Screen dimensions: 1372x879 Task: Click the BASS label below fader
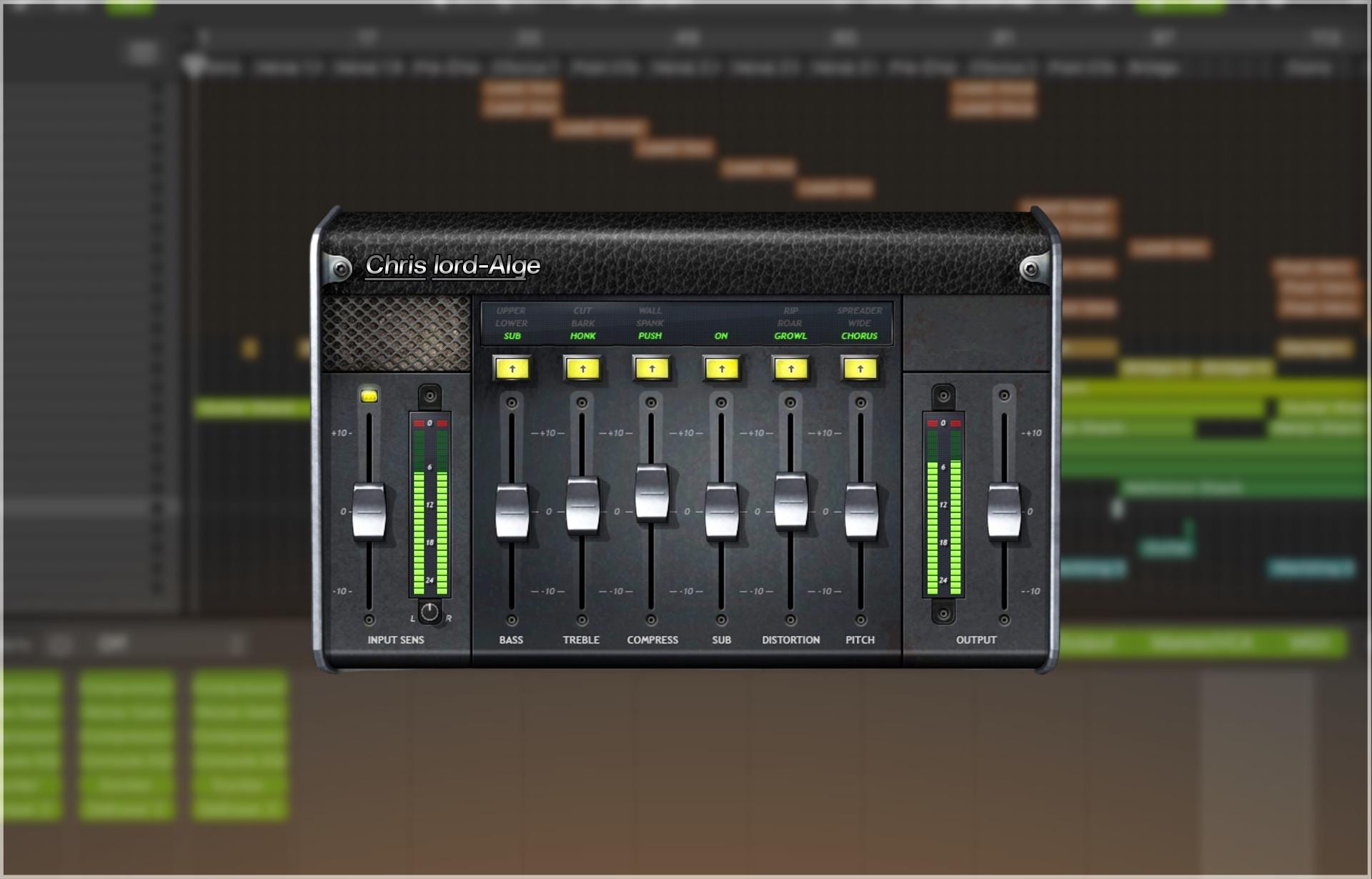pyautogui.click(x=511, y=640)
